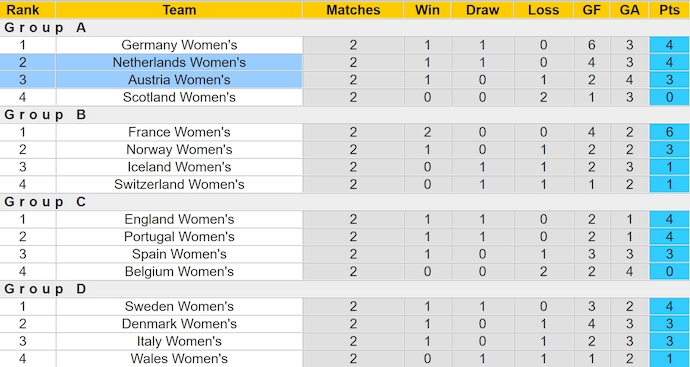690x367 pixels.
Task: Click the England Women's team name
Action: click(x=179, y=219)
